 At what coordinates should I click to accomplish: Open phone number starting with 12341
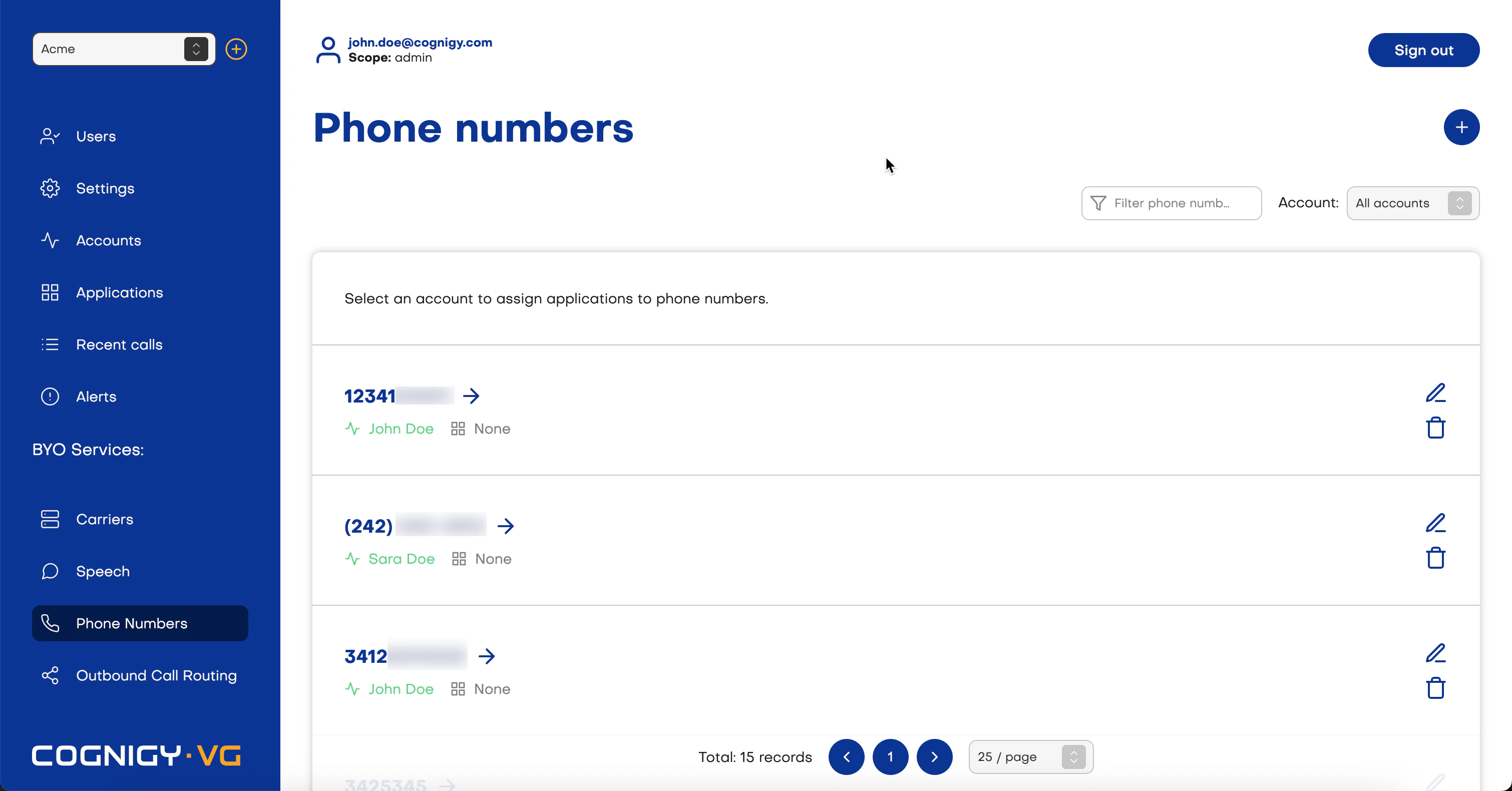pos(399,396)
